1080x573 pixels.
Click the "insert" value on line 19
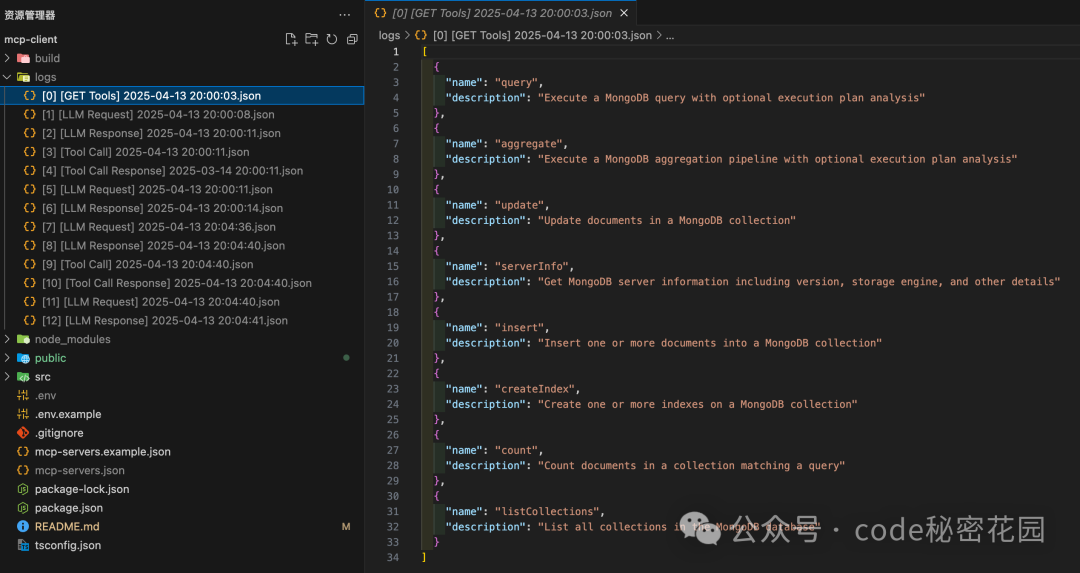[x=519, y=328]
